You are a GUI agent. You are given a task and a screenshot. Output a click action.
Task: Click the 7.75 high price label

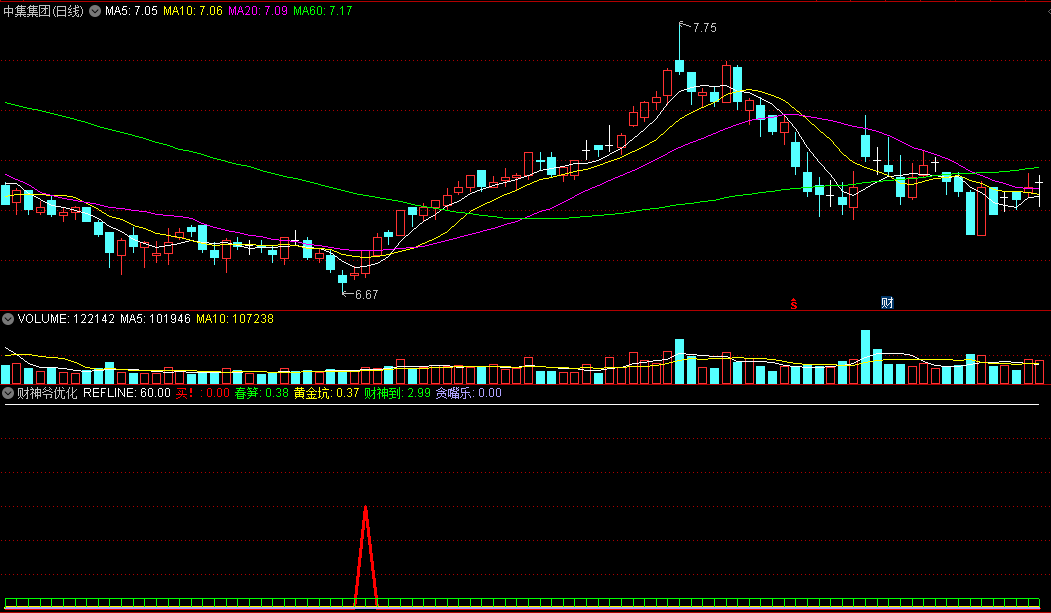[x=704, y=27]
